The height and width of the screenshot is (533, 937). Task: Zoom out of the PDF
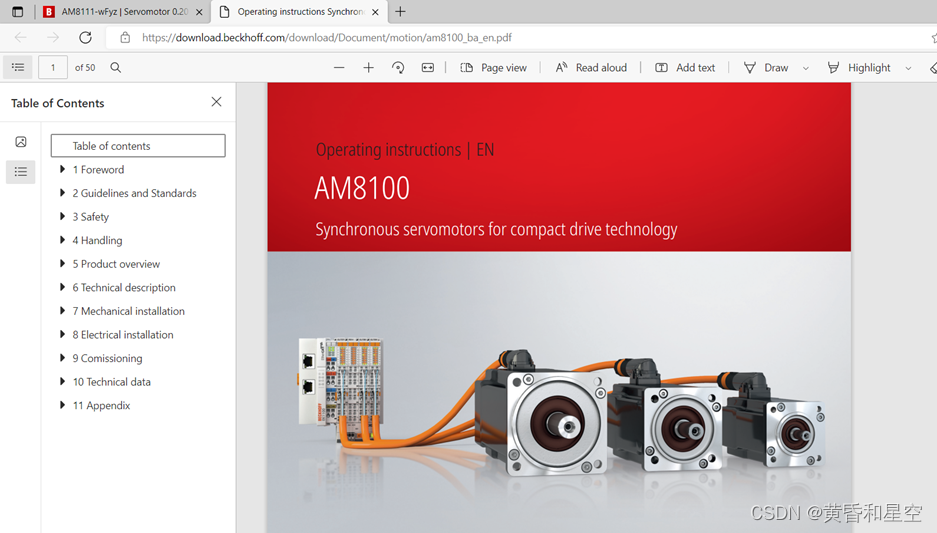pyautogui.click(x=339, y=68)
